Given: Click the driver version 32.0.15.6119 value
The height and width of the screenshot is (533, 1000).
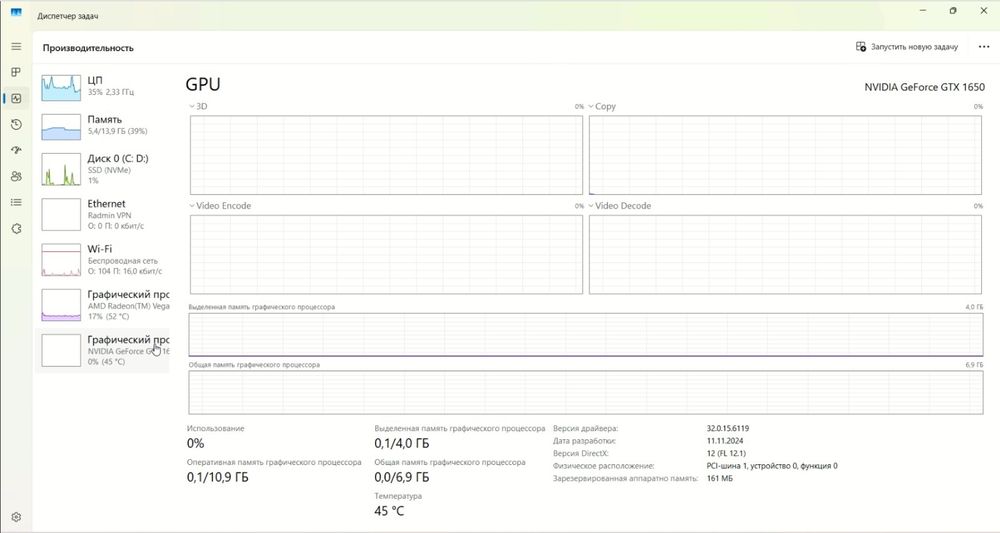Looking at the screenshot, I should (728, 428).
